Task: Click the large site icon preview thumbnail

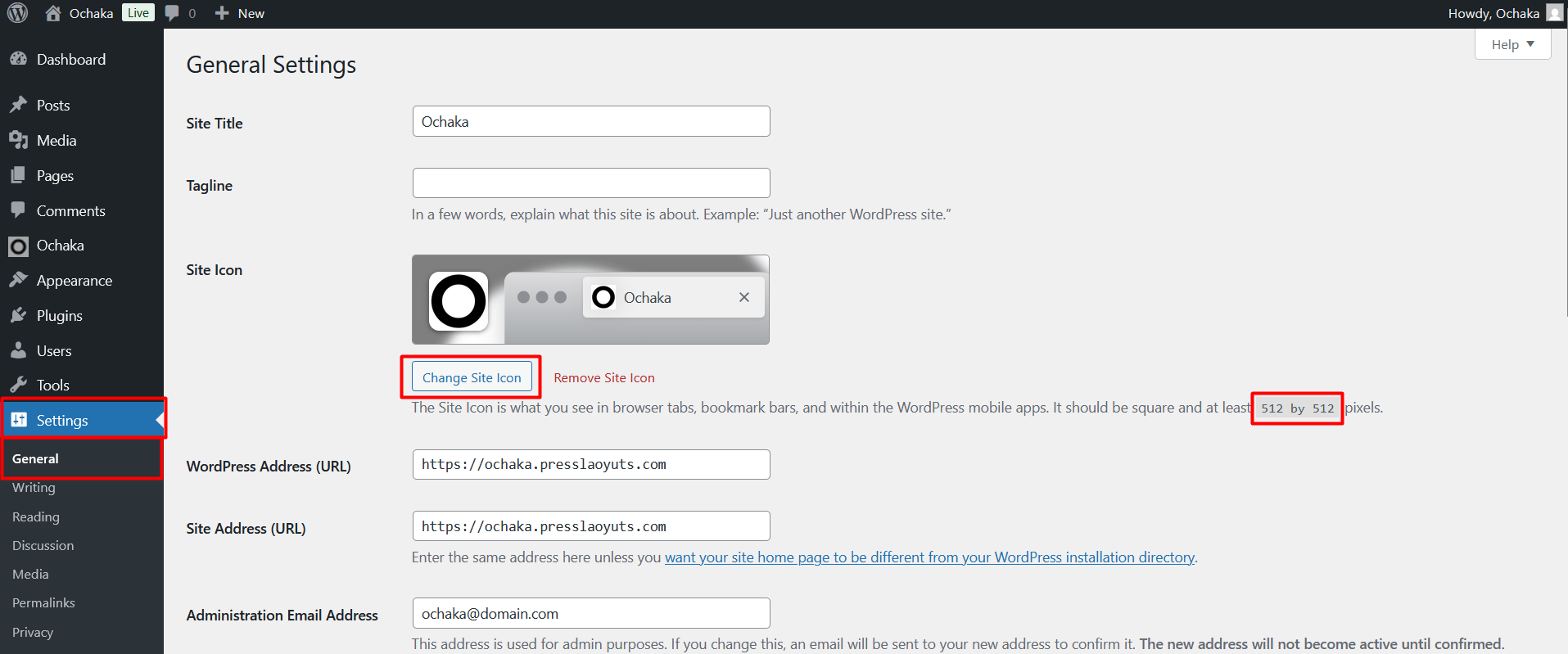Action: click(459, 300)
